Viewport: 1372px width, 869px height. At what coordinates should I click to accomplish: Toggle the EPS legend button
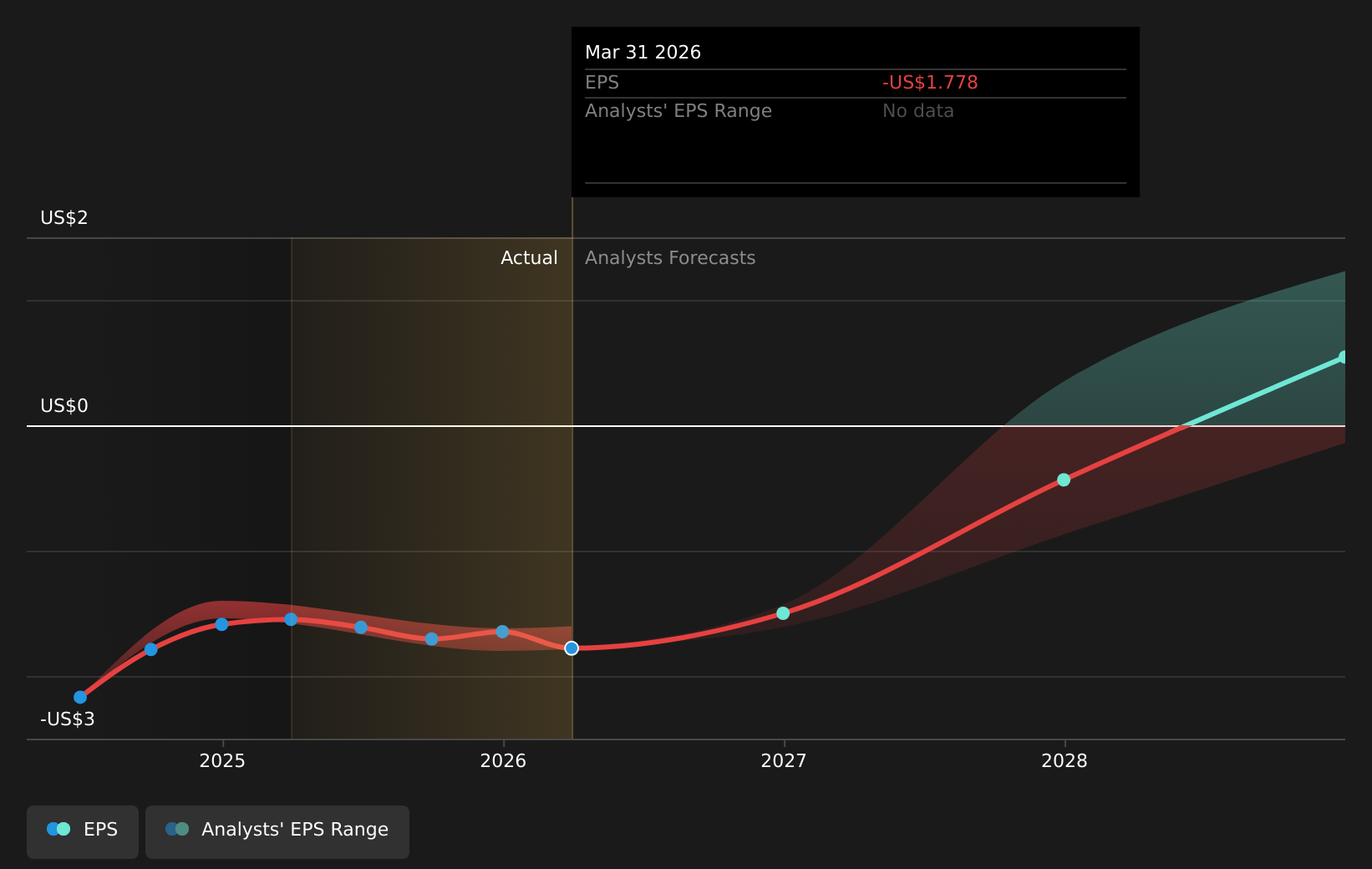click(83, 831)
